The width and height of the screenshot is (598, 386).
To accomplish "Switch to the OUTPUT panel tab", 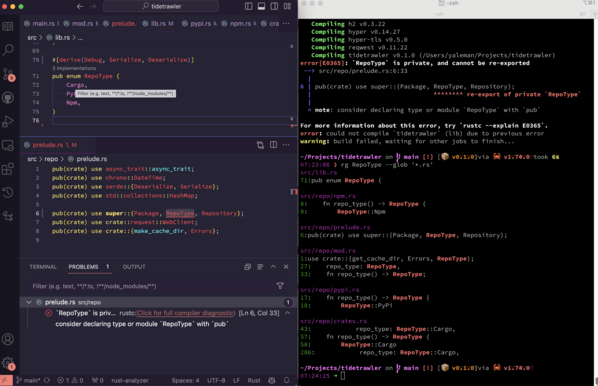I will (x=134, y=267).
